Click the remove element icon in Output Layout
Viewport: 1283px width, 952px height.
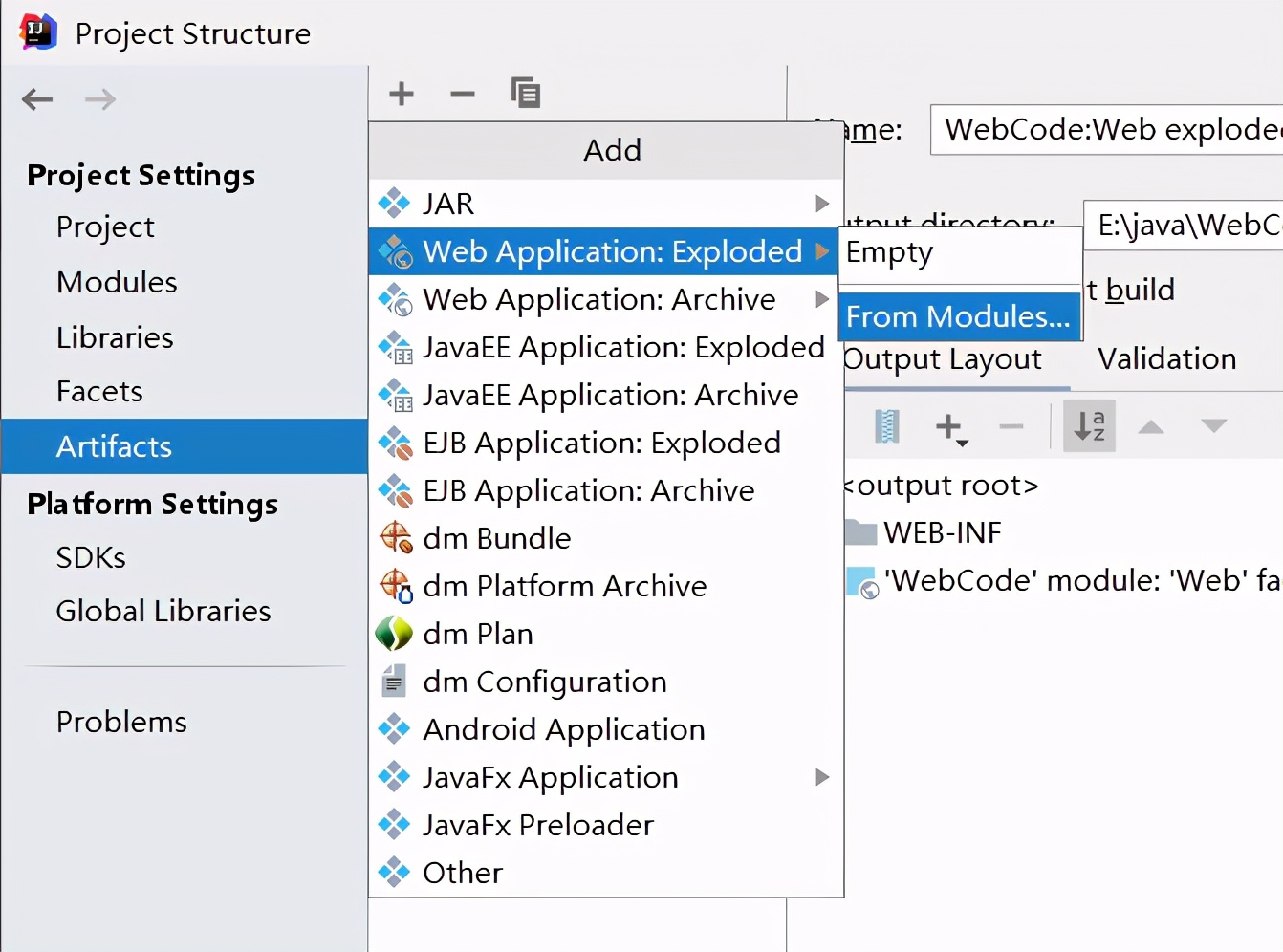[x=1011, y=426]
